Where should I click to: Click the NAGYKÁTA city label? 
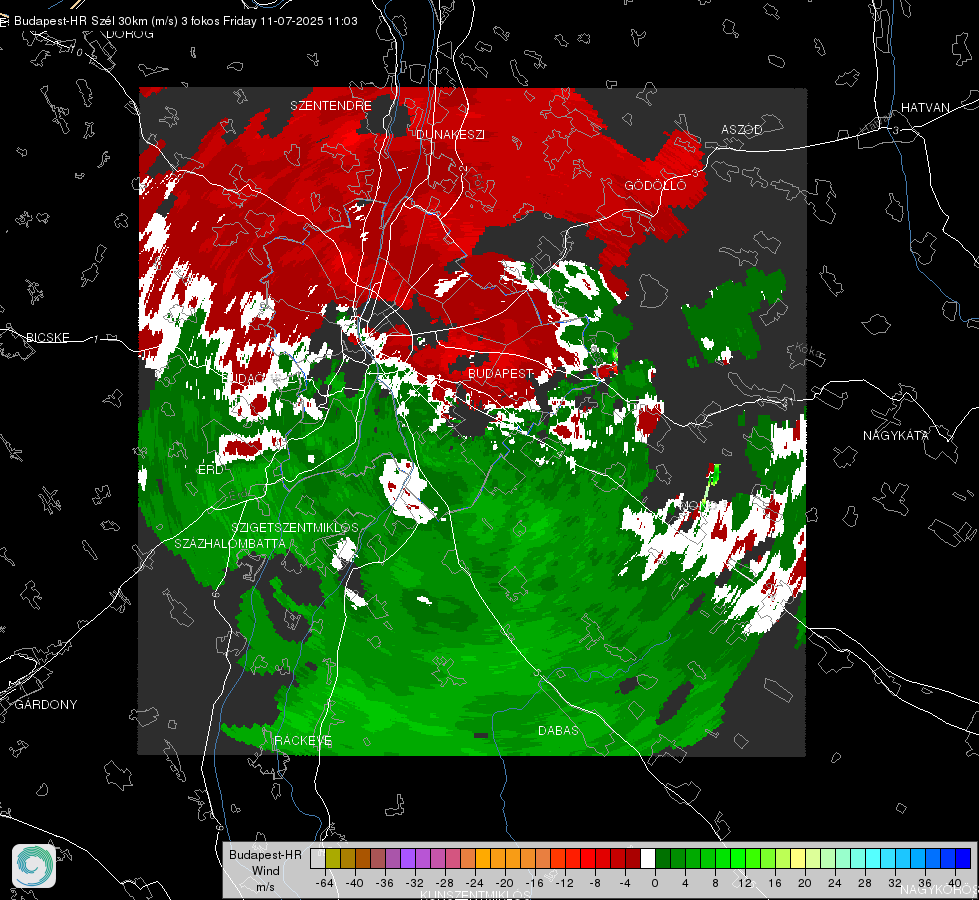point(896,435)
